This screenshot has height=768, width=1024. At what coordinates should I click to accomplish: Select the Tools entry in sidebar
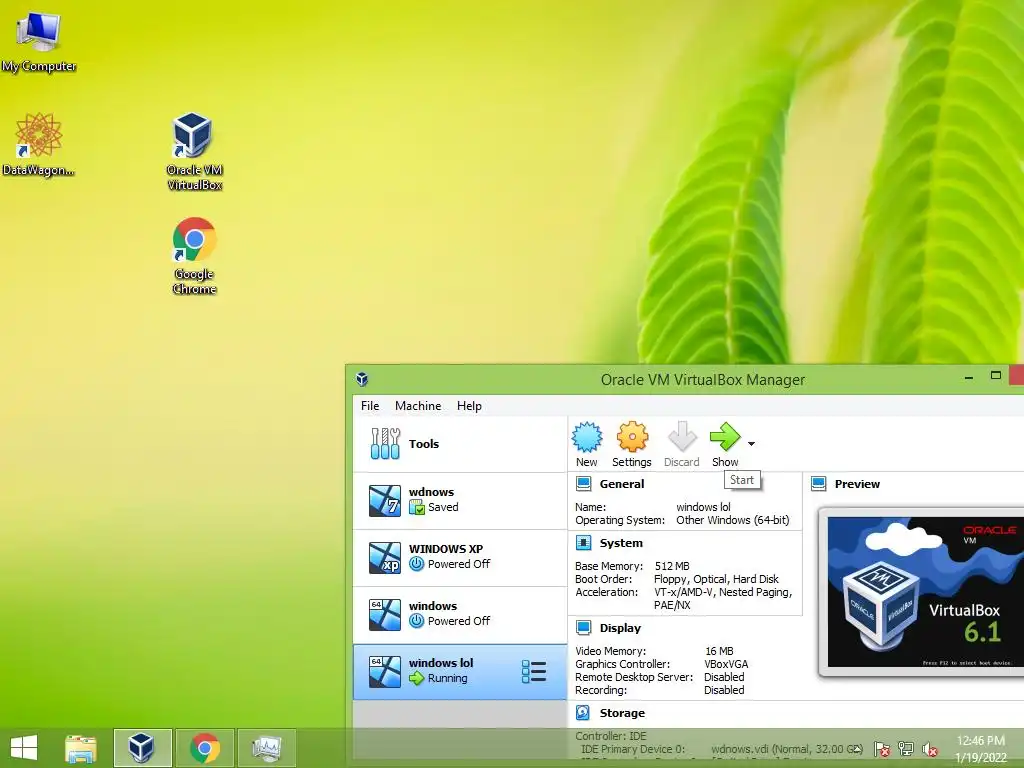tap(460, 444)
